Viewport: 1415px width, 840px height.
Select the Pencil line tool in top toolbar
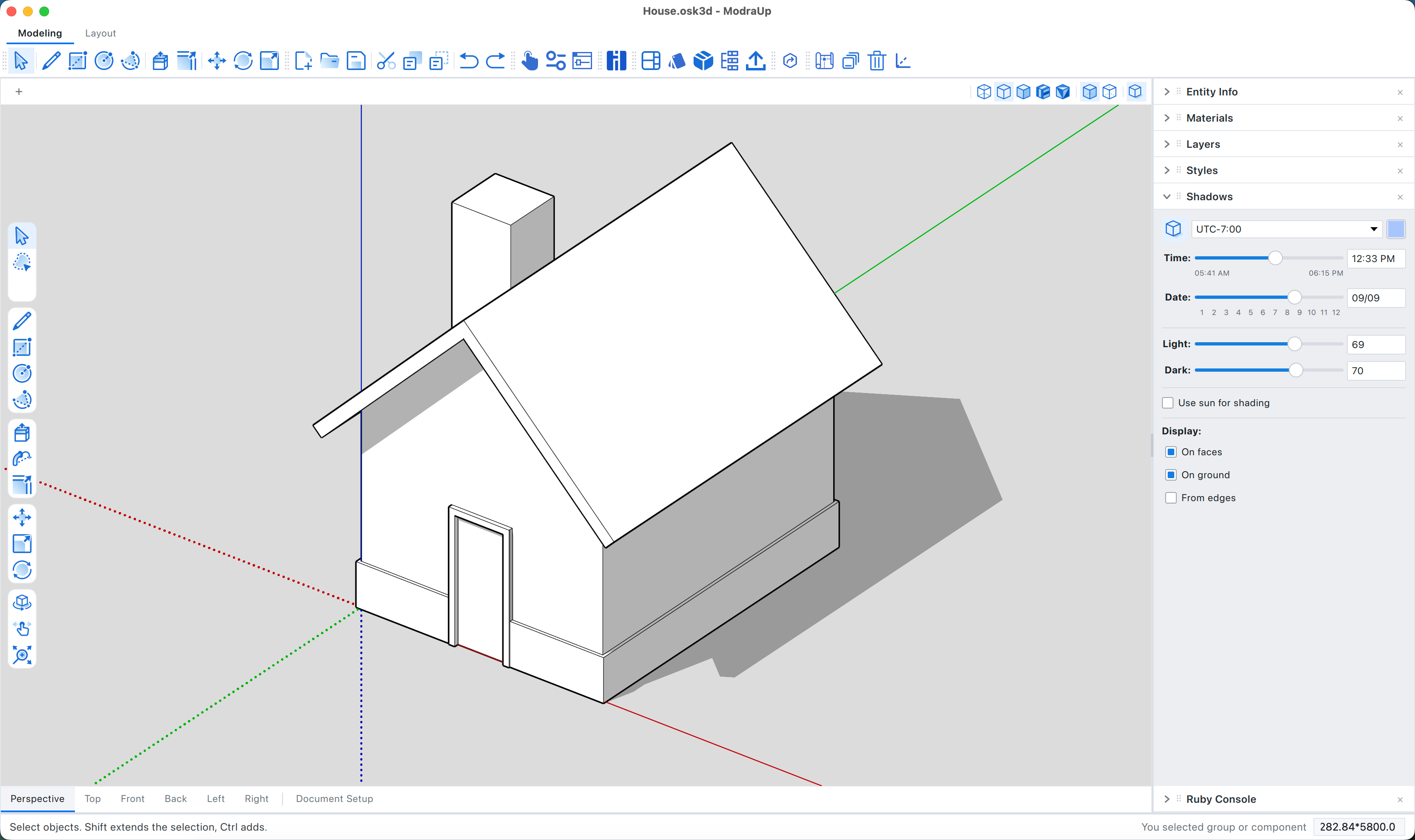(x=51, y=61)
